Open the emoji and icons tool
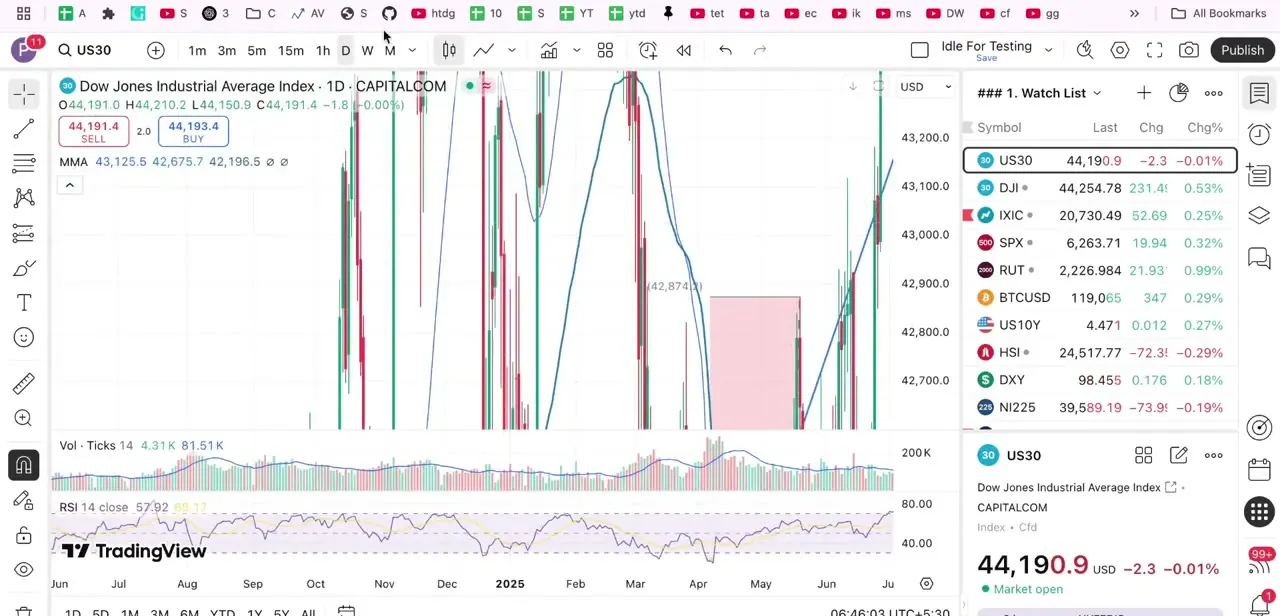 point(24,338)
